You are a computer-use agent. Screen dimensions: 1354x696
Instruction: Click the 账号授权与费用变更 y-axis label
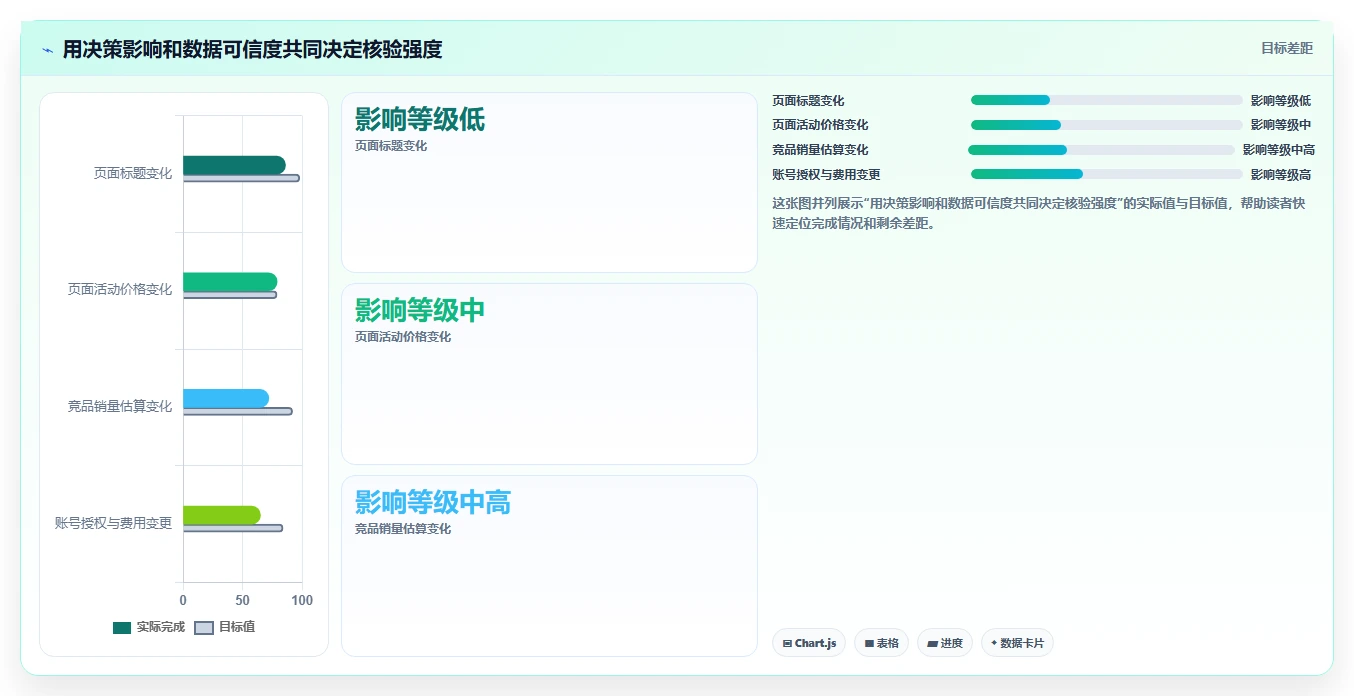click(114, 523)
